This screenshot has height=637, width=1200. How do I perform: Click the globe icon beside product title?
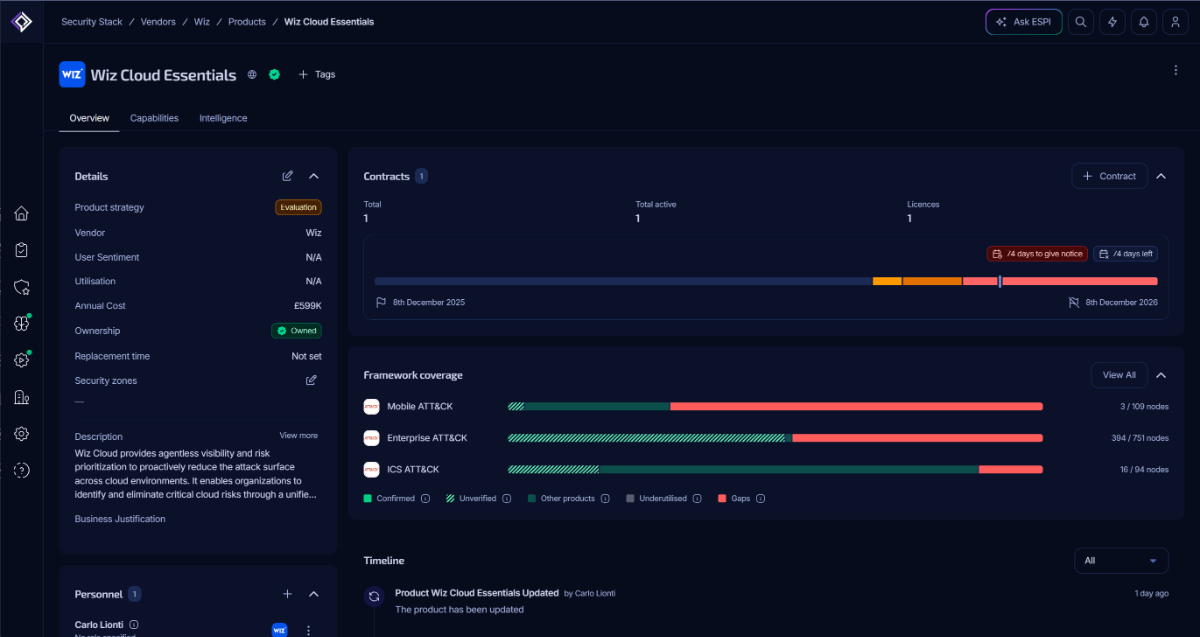coord(252,74)
